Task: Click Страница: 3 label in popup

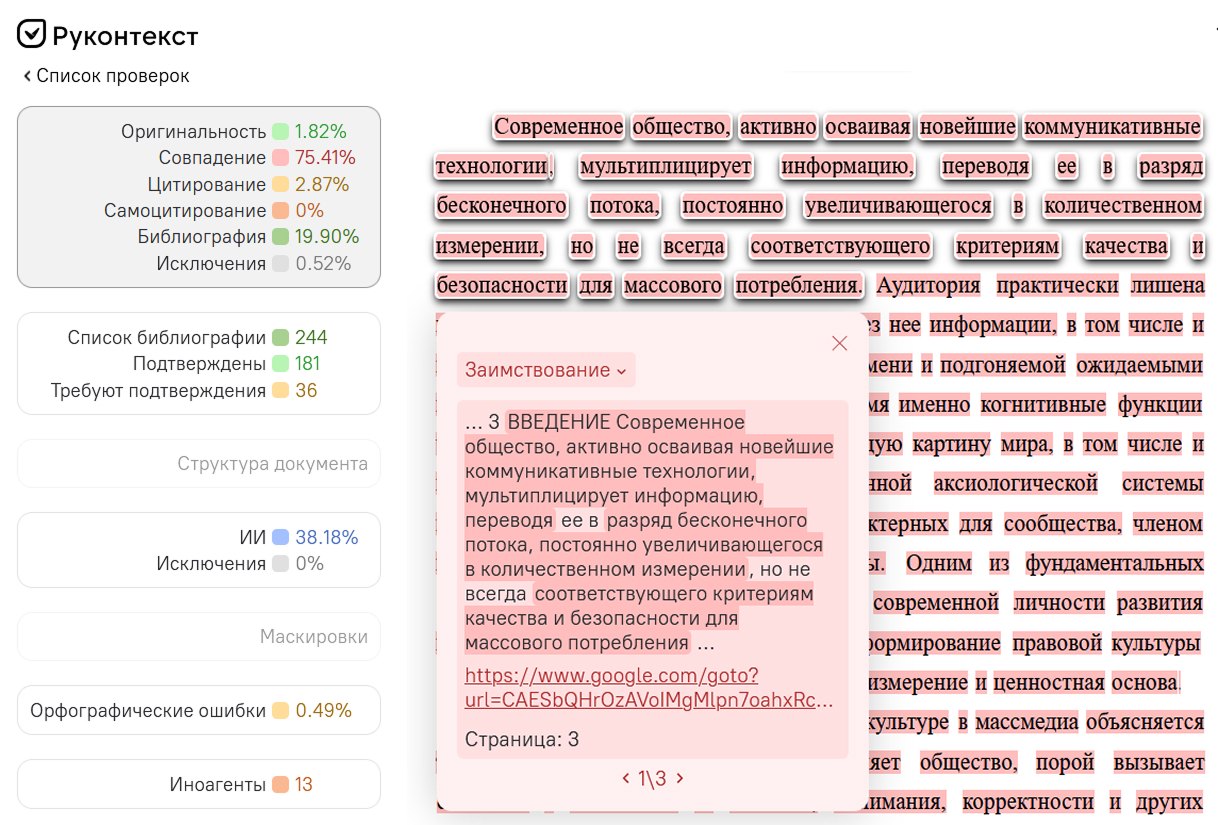Action: click(522, 740)
